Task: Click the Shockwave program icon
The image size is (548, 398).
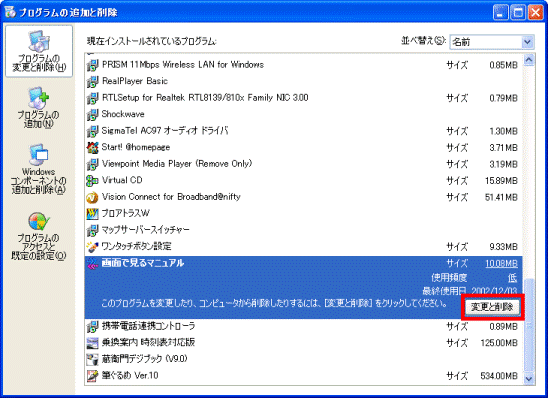Action: point(93,114)
